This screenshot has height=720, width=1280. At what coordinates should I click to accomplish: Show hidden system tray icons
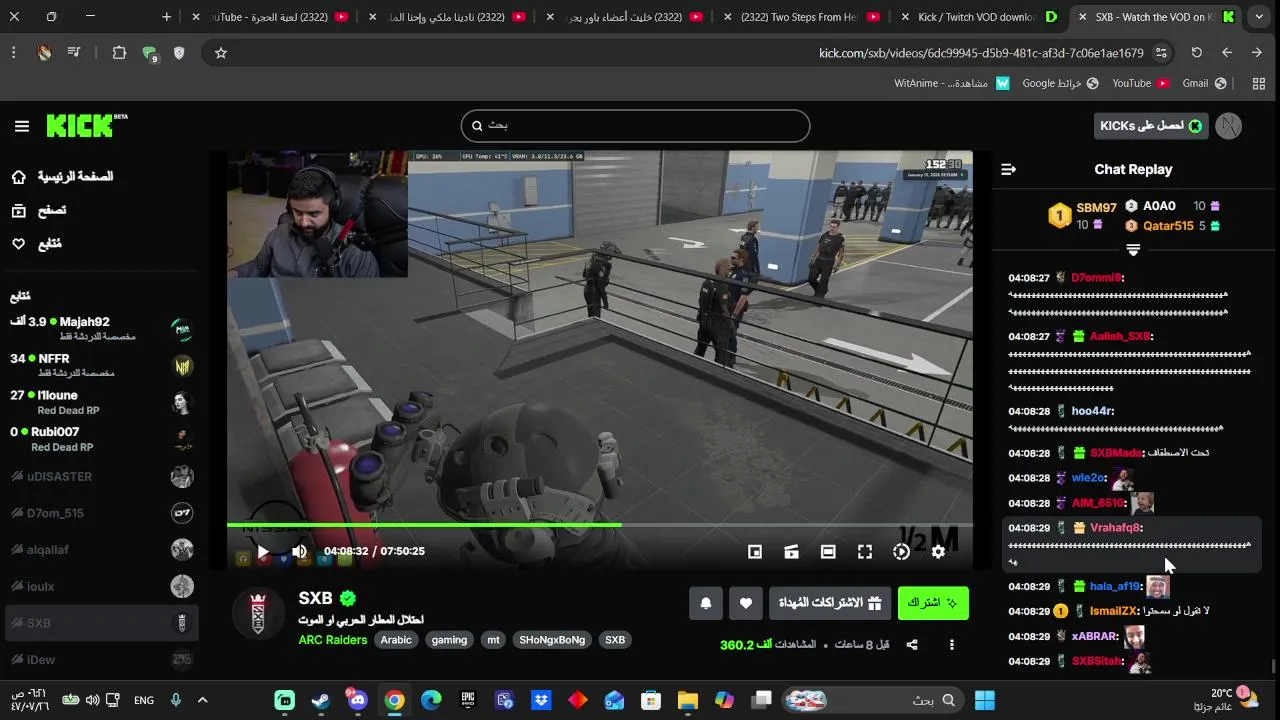pyautogui.click(x=202, y=700)
